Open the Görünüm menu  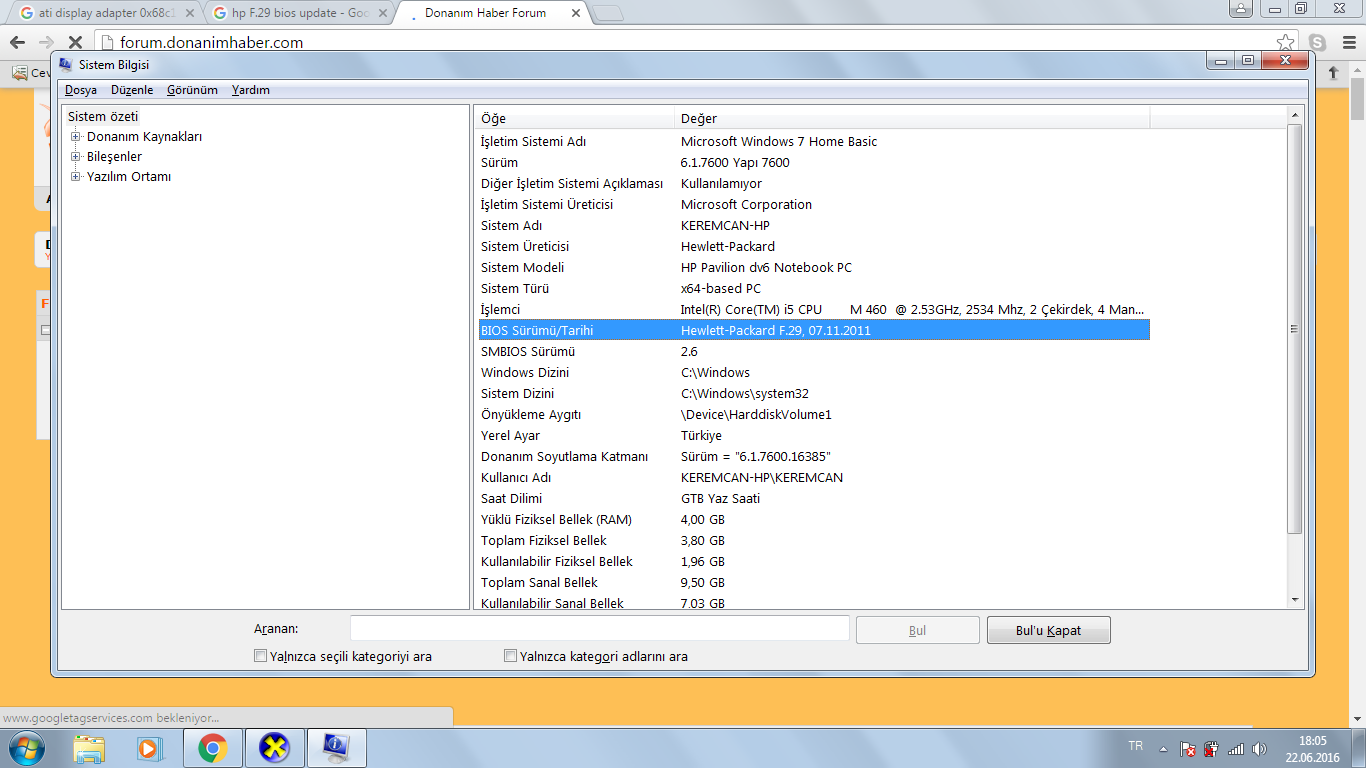click(192, 90)
